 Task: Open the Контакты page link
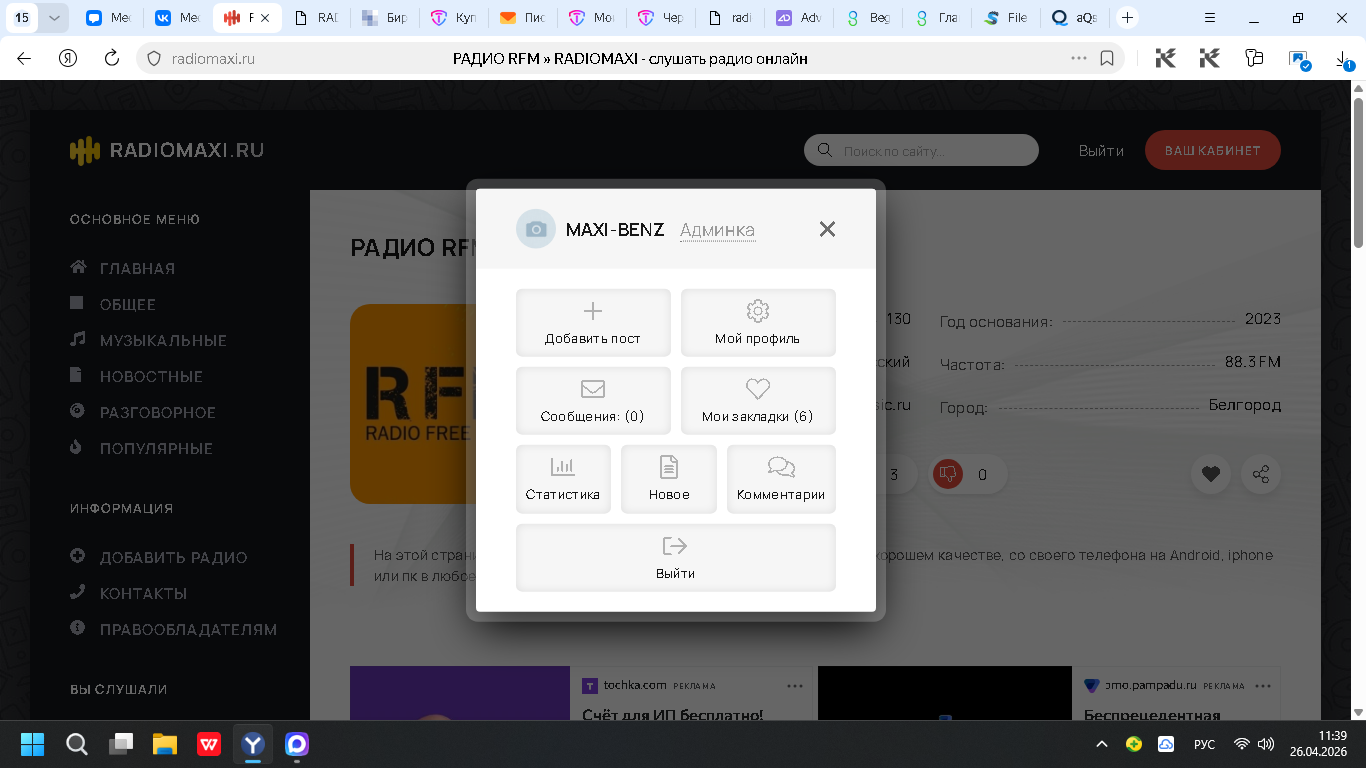(x=143, y=593)
